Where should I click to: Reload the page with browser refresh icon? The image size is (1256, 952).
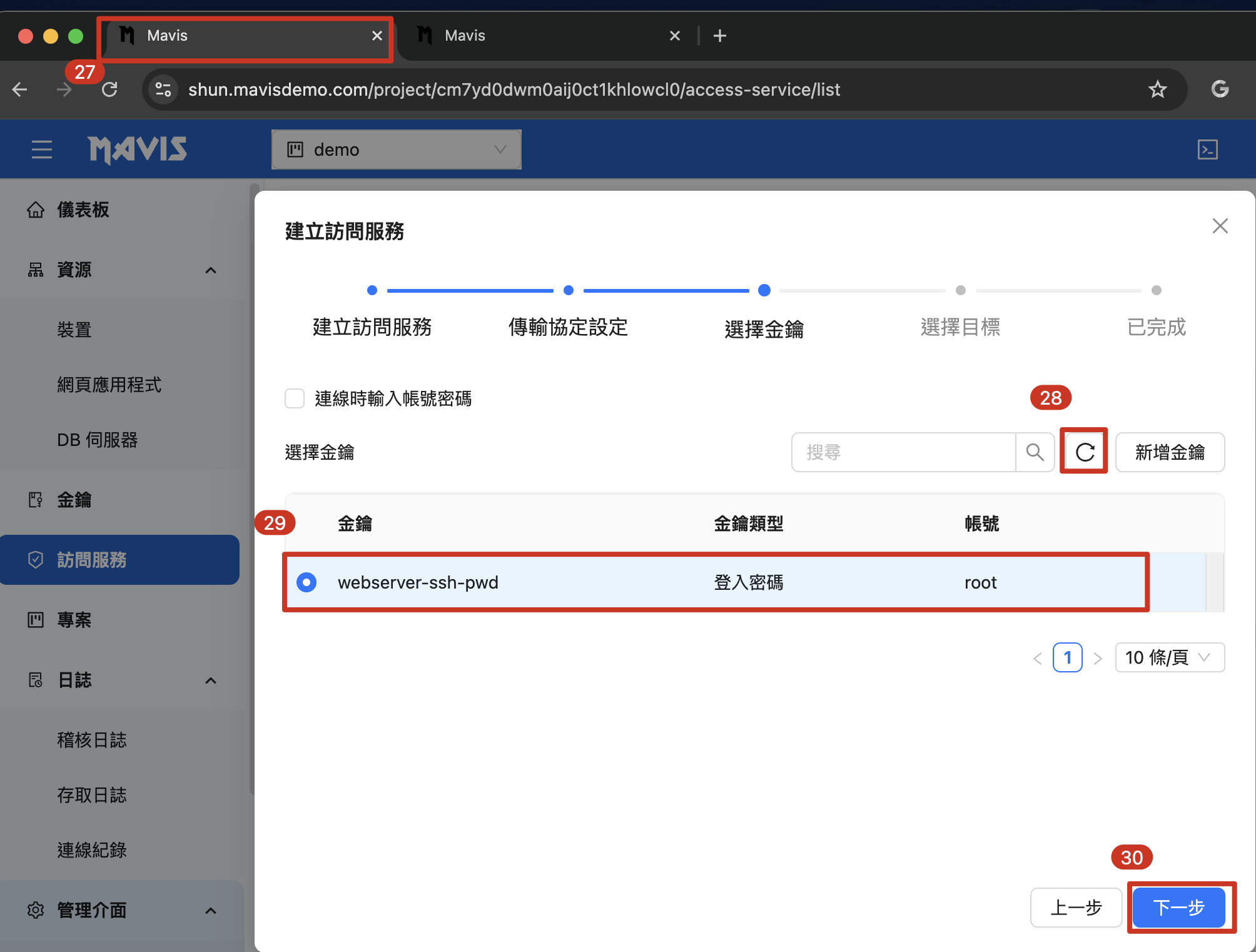[x=110, y=89]
